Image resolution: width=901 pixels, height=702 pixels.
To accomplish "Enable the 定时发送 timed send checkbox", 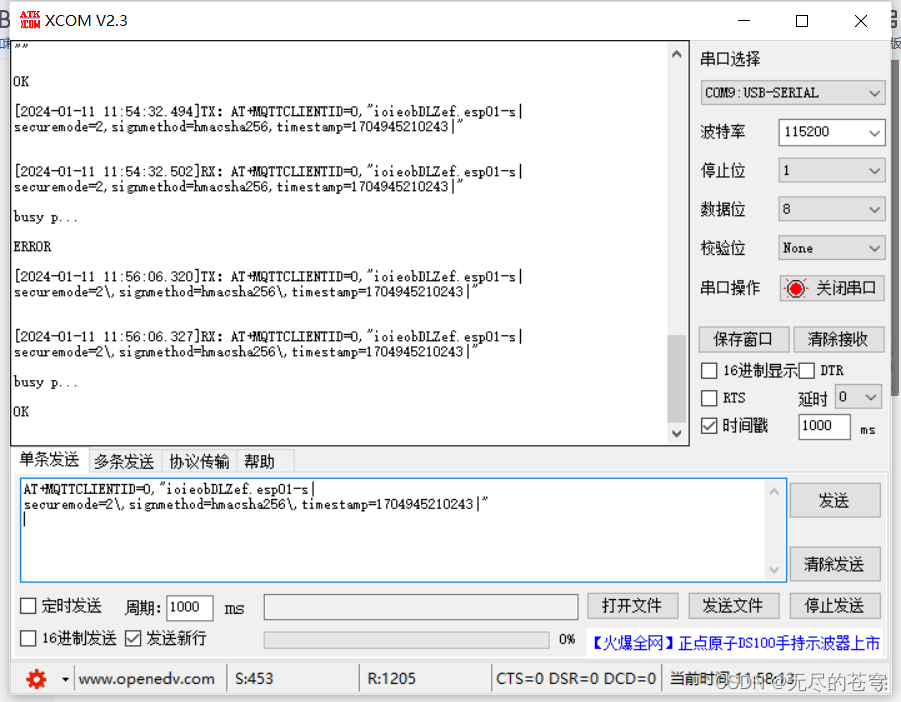I will click(28, 605).
